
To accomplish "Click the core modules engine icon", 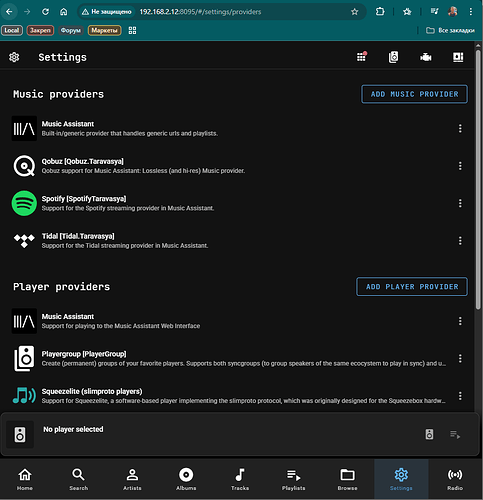I will (426, 57).
